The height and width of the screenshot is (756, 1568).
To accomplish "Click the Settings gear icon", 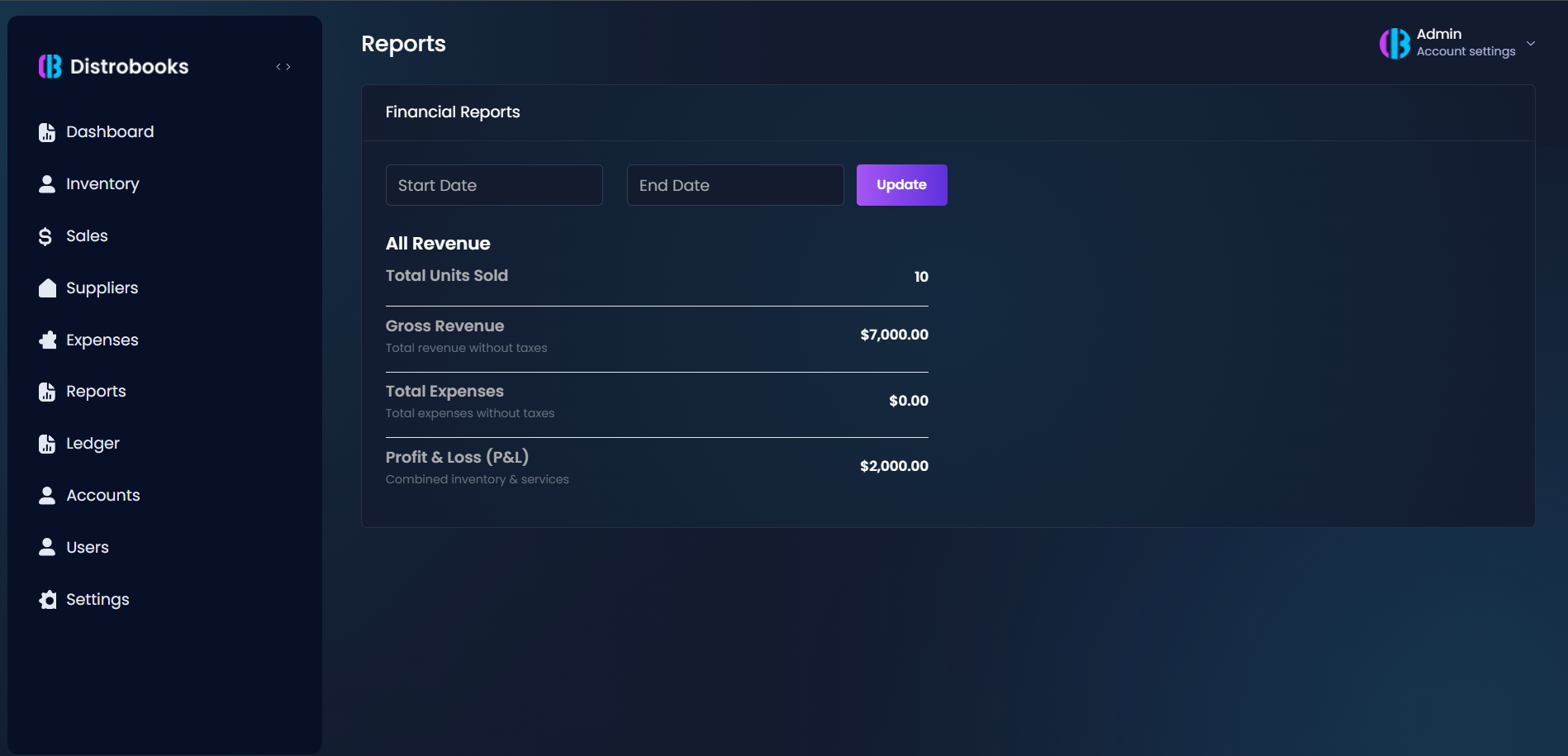I will click(x=48, y=600).
